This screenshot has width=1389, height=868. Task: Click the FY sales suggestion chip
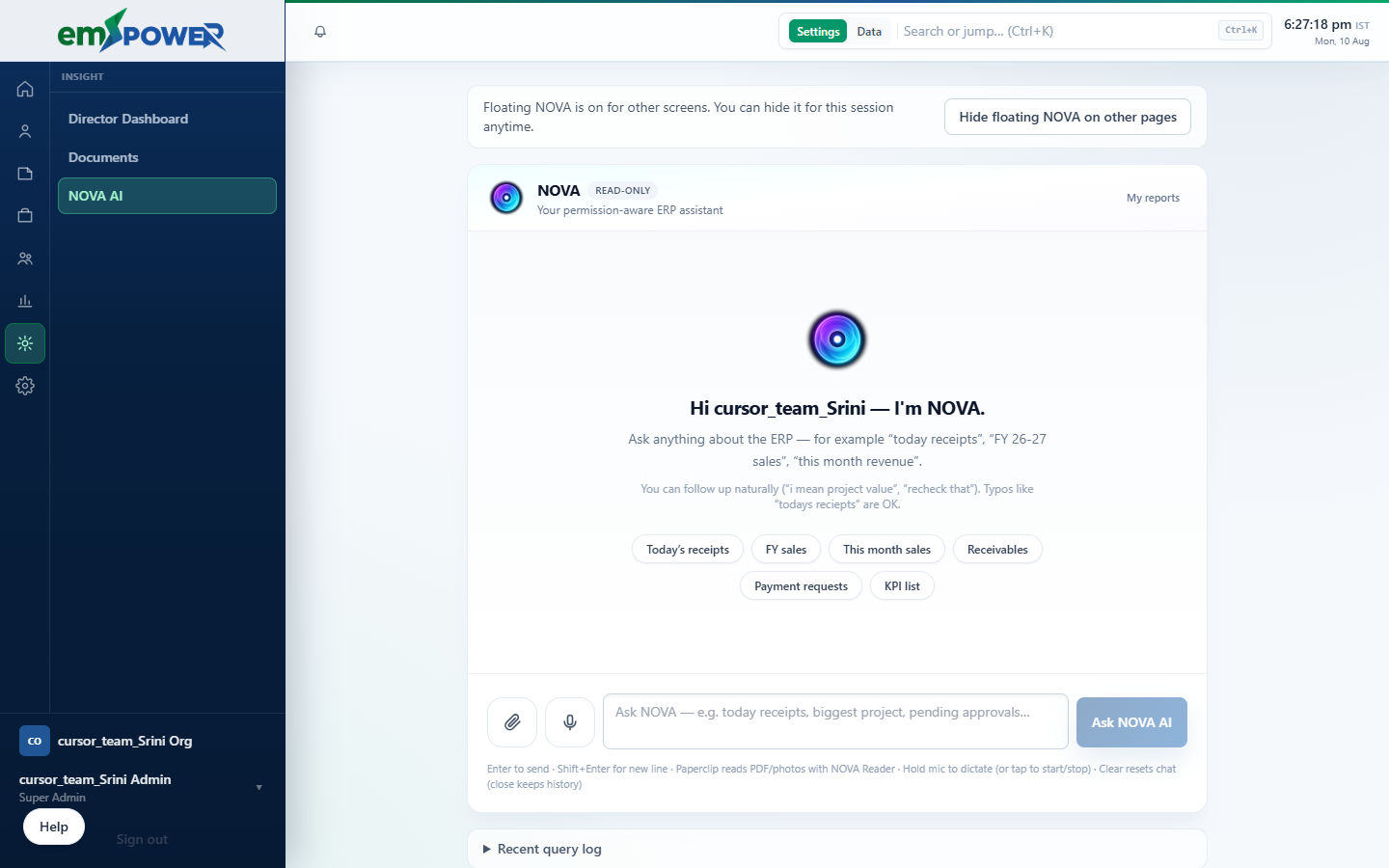pyautogui.click(x=786, y=550)
